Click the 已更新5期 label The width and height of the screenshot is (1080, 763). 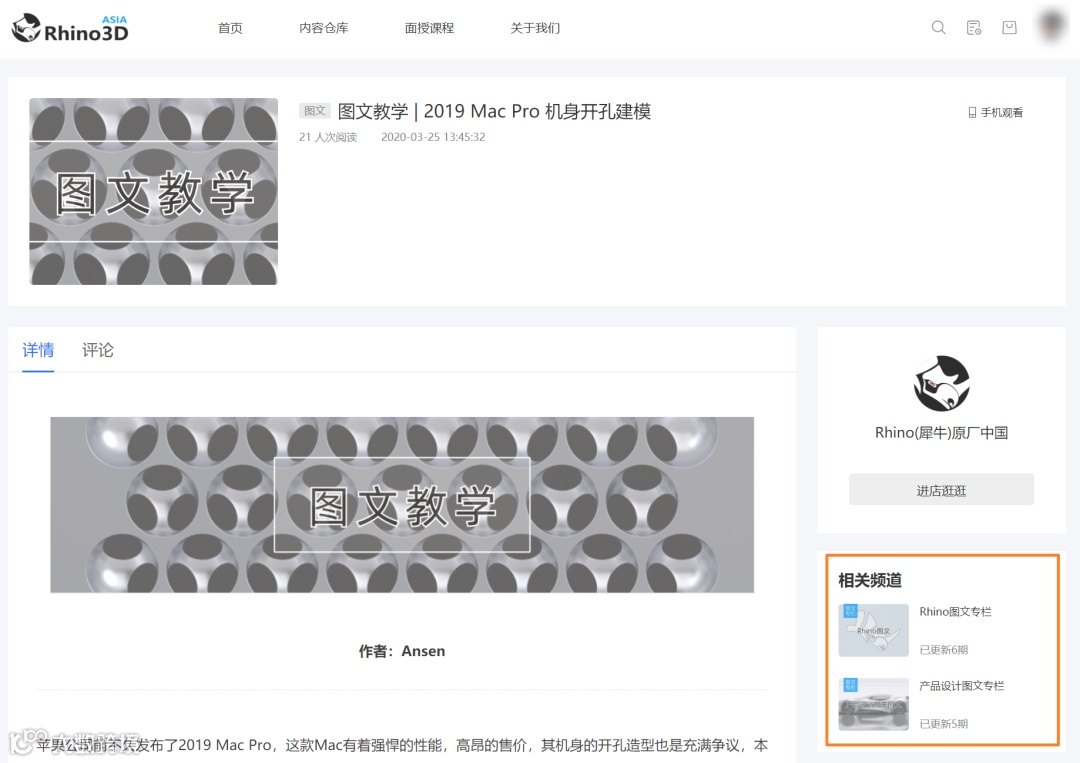944,724
